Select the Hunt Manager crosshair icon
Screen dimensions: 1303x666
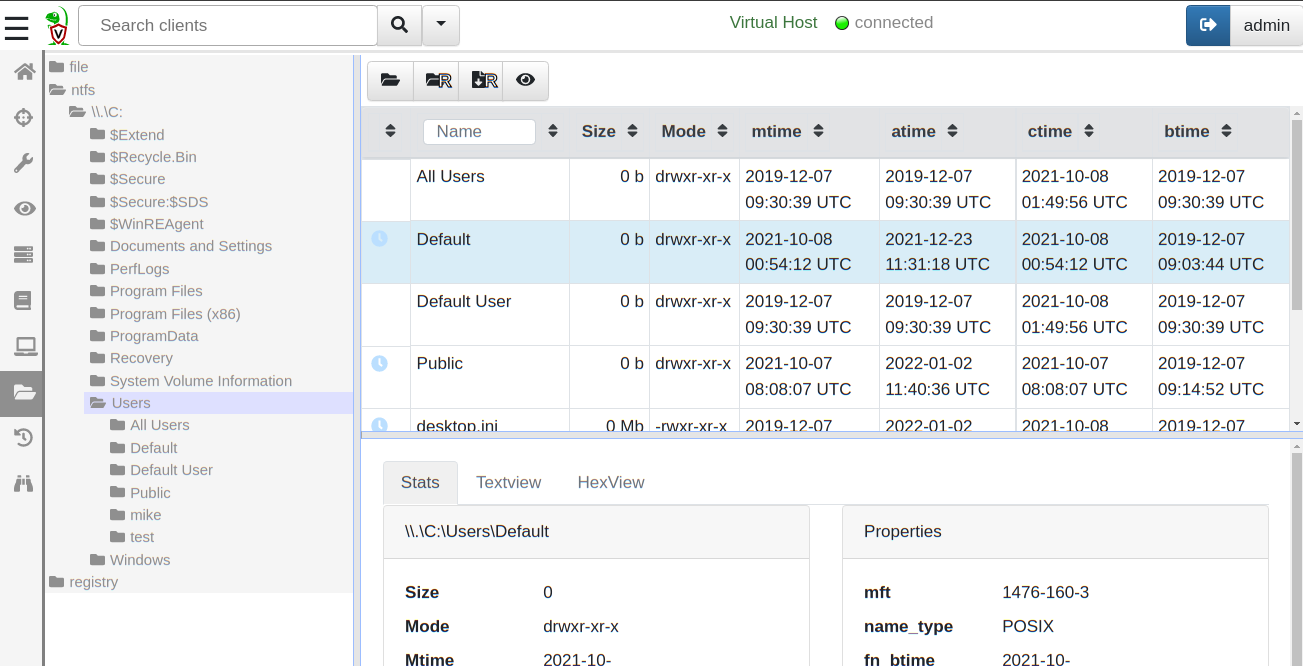click(23, 117)
